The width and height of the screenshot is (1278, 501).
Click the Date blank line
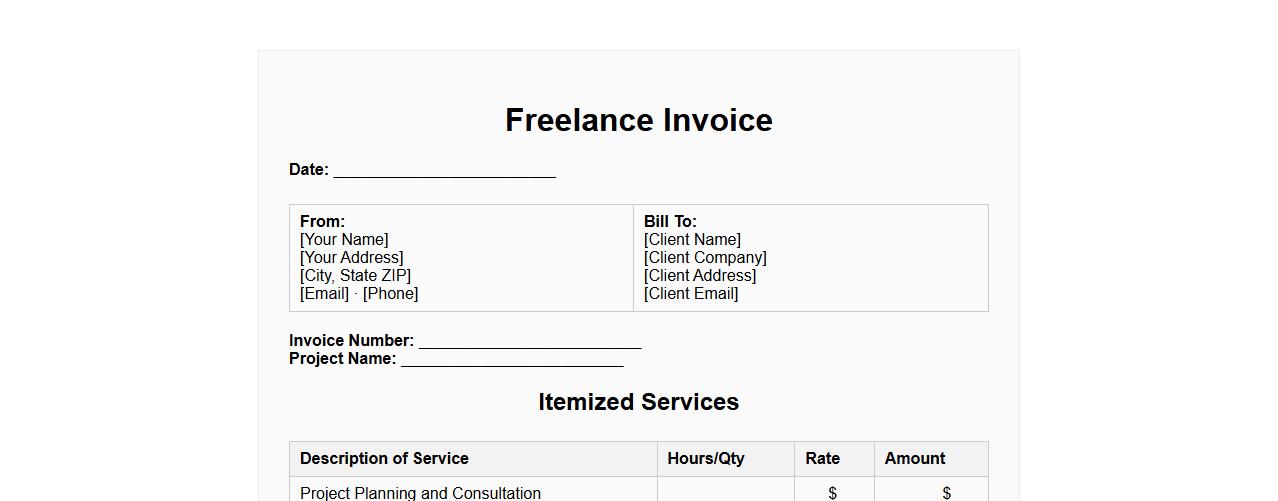(444, 170)
